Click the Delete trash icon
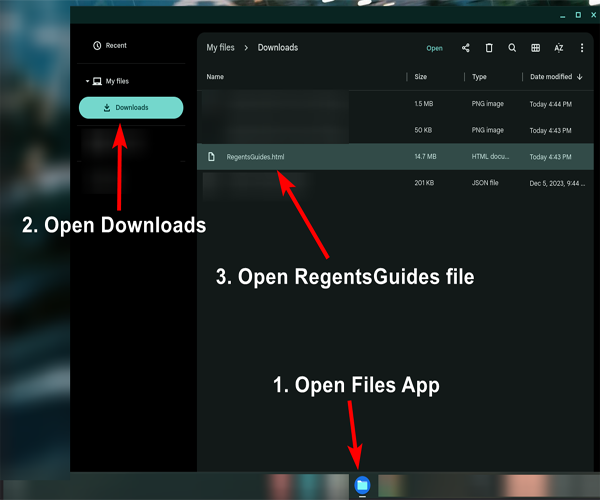 489,48
